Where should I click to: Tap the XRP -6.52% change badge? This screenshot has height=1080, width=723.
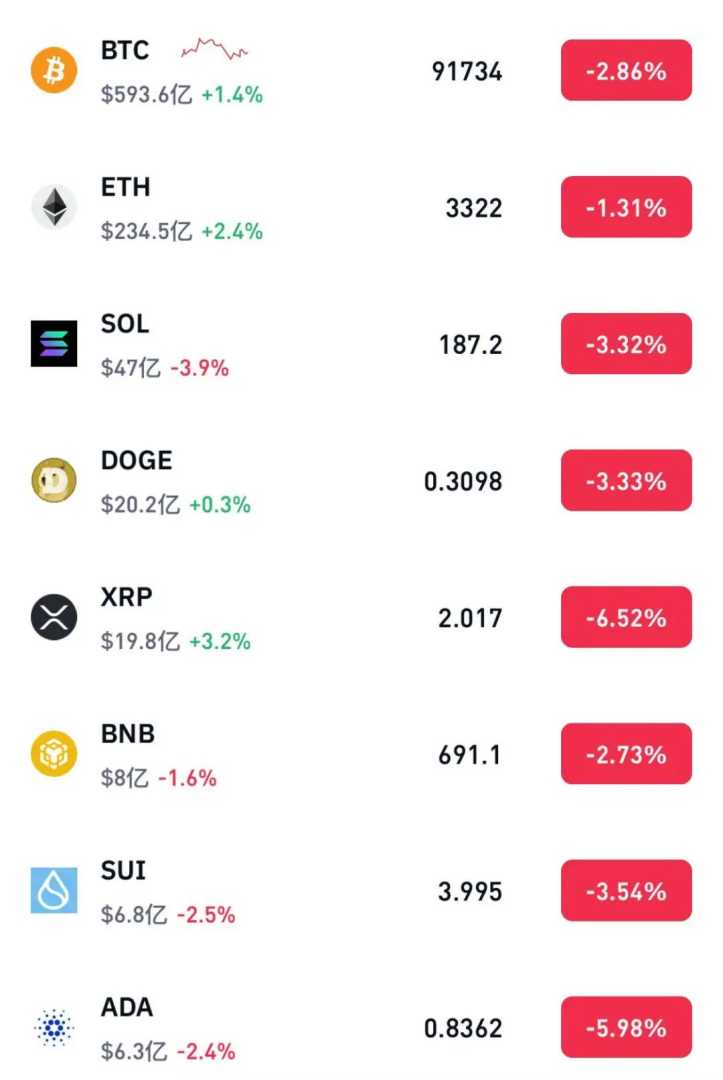coord(626,618)
